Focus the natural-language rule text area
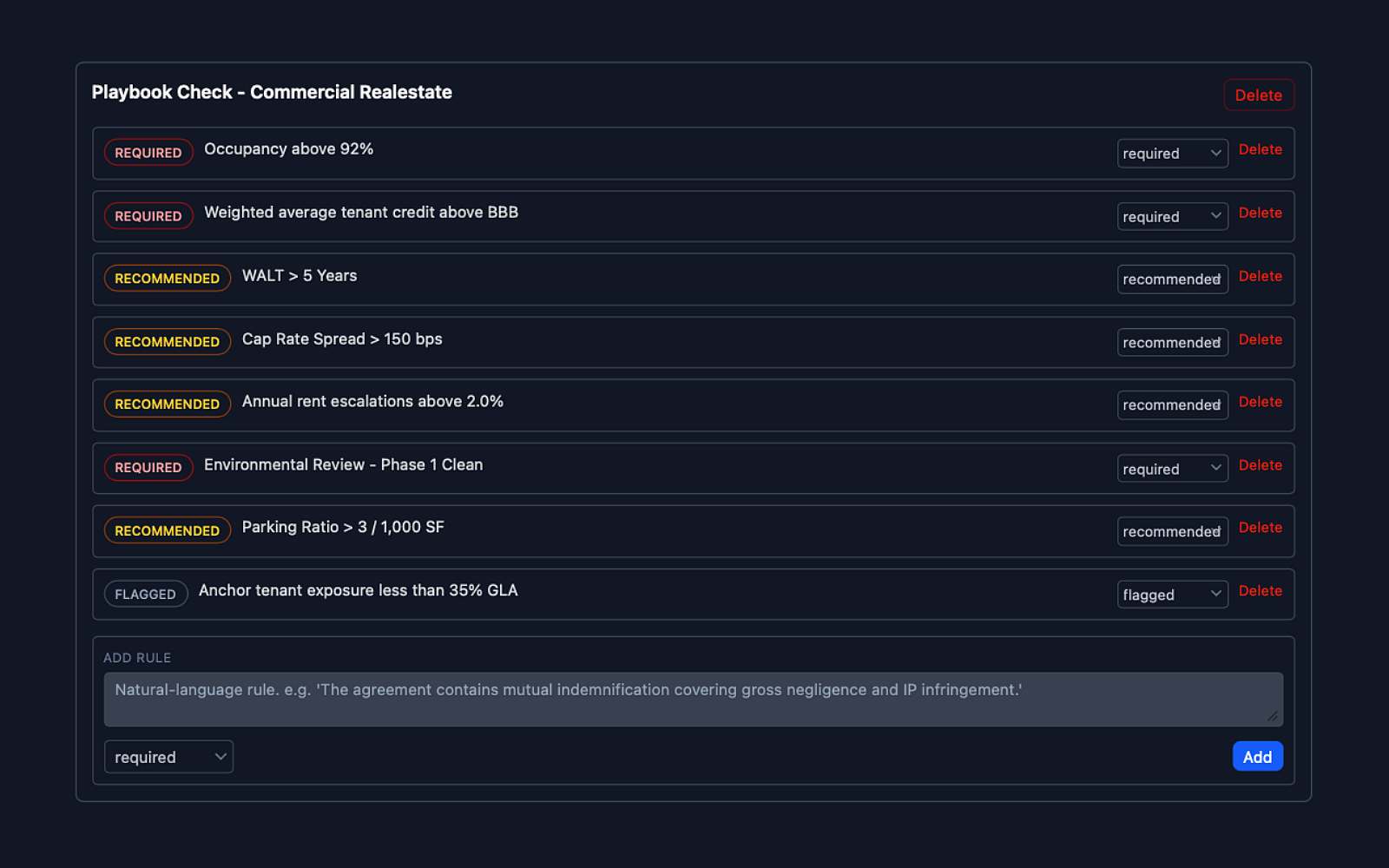The height and width of the screenshot is (868, 1389). 694,700
